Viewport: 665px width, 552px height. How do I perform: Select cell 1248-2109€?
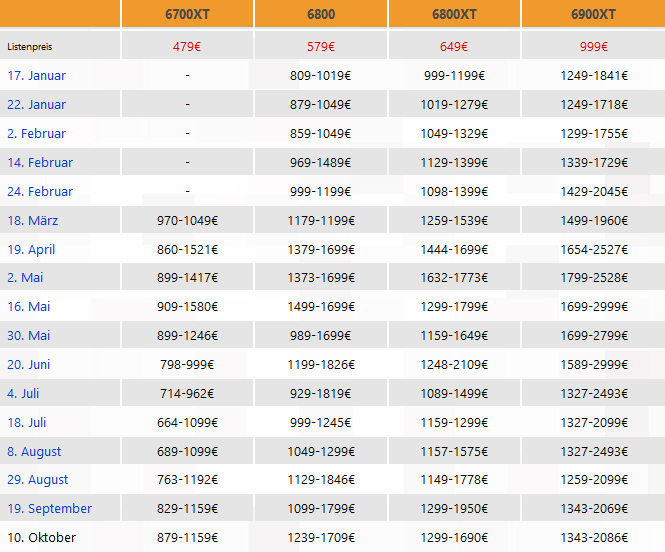tap(454, 364)
